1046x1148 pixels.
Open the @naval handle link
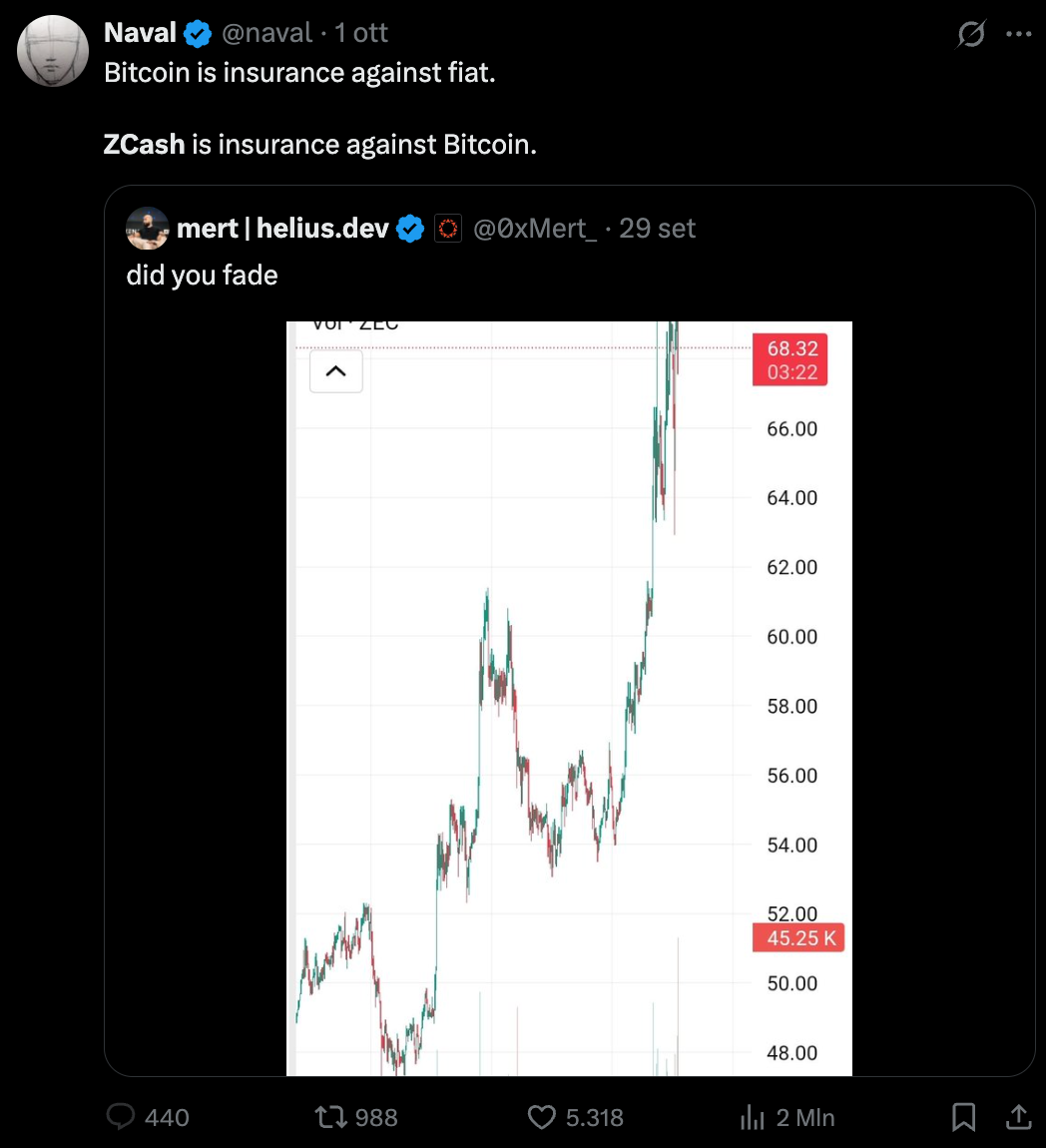[x=265, y=33]
